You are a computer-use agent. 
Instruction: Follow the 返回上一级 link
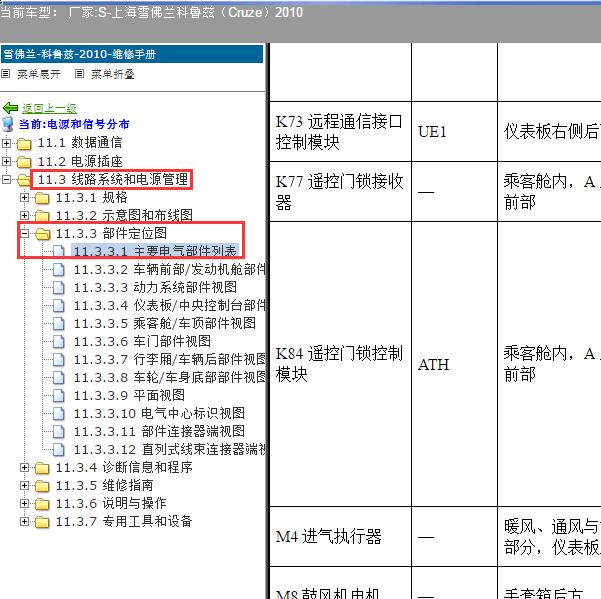tap(49, 108)
